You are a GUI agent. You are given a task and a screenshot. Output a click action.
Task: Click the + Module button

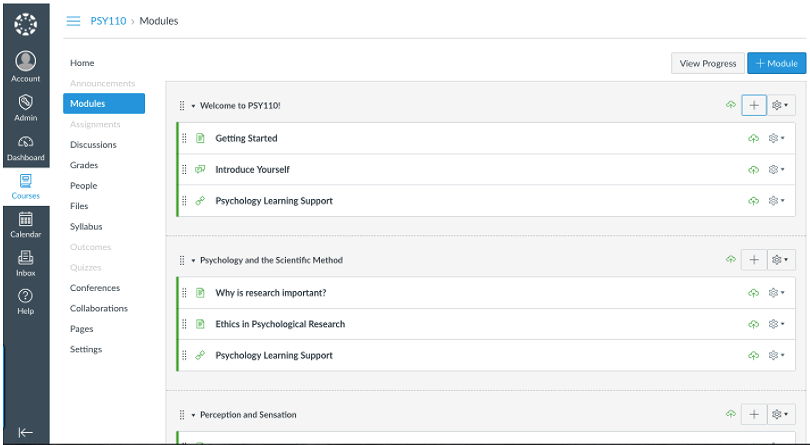point(776,63)
